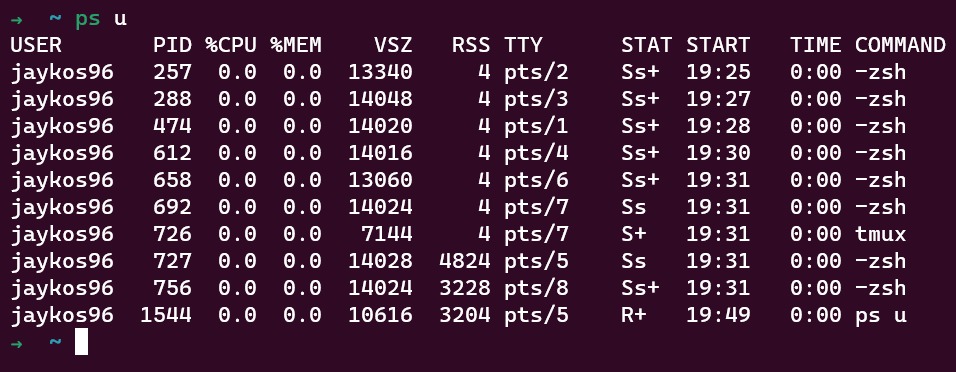Click start time 19:28
This screenshot has width=956, height=372.
(718, 126)
